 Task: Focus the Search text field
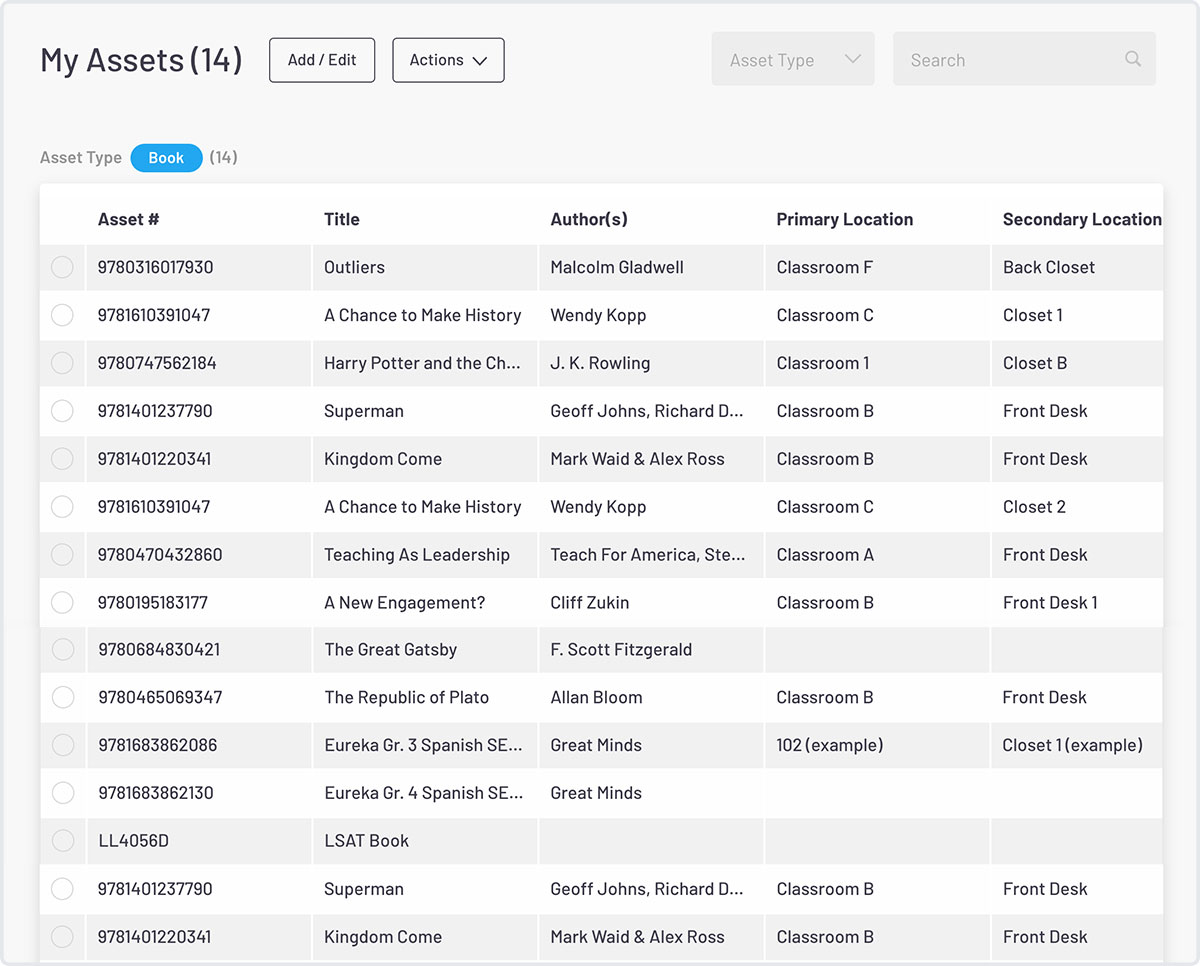coord(1010,60)
